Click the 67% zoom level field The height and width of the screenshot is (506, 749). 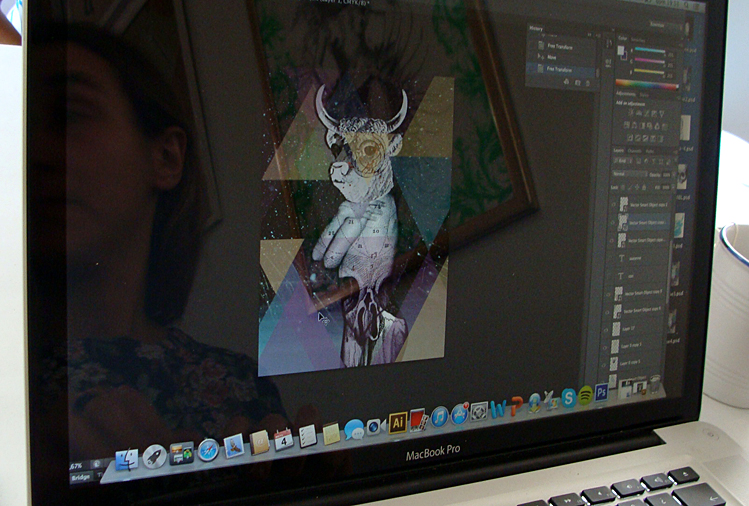pyautogui.click(x=77, y=465)
